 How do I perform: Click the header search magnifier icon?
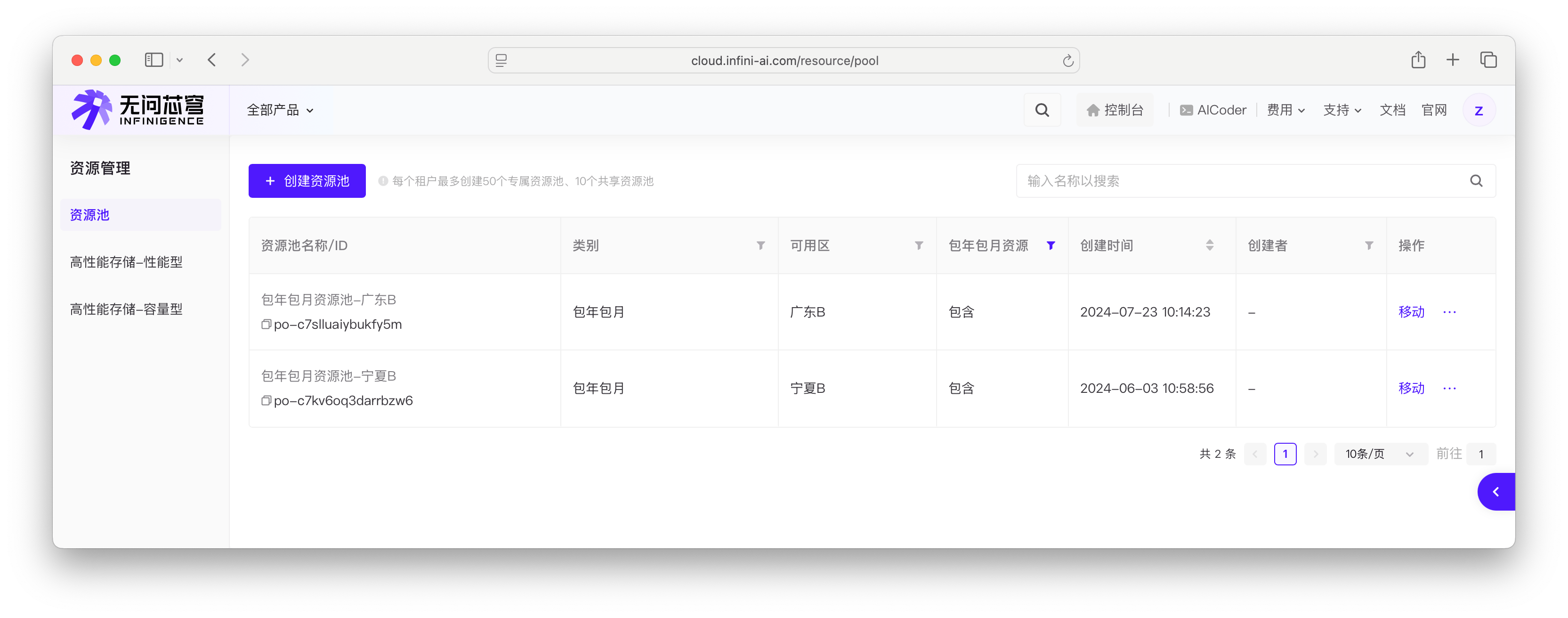[x=1042, y=110]
